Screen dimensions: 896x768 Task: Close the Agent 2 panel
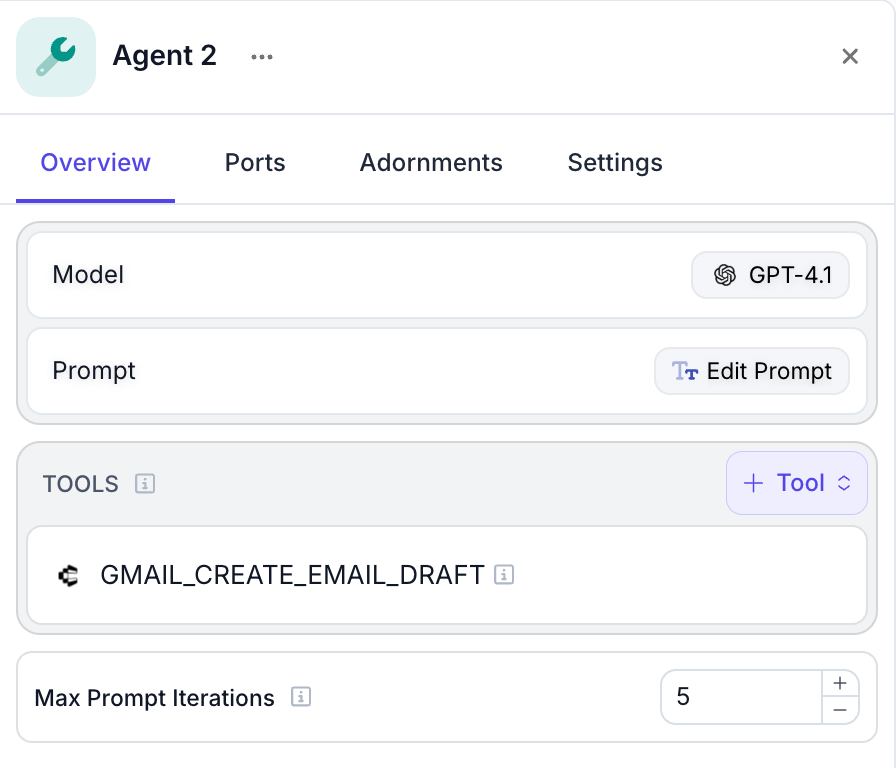[850, 57]
